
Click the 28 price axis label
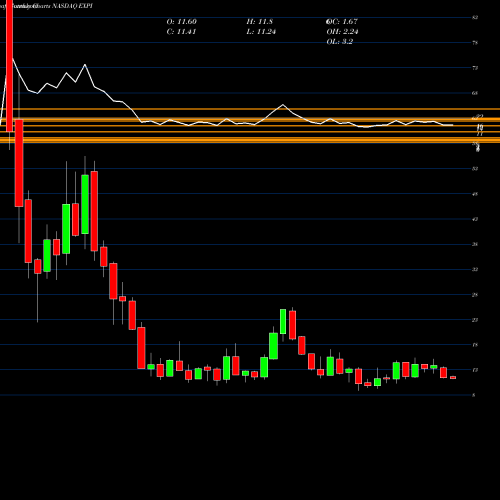[x=475, y=295]
